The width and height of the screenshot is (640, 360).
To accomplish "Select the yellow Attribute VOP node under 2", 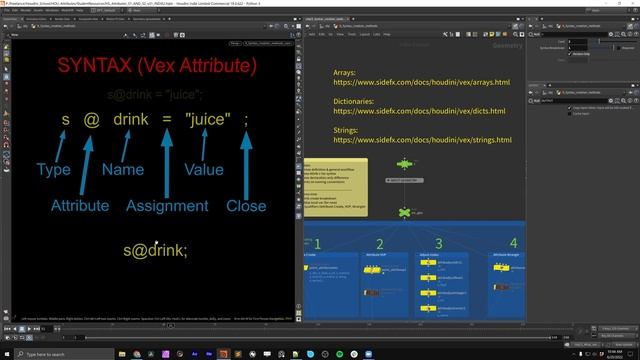I will coord(372,269).
